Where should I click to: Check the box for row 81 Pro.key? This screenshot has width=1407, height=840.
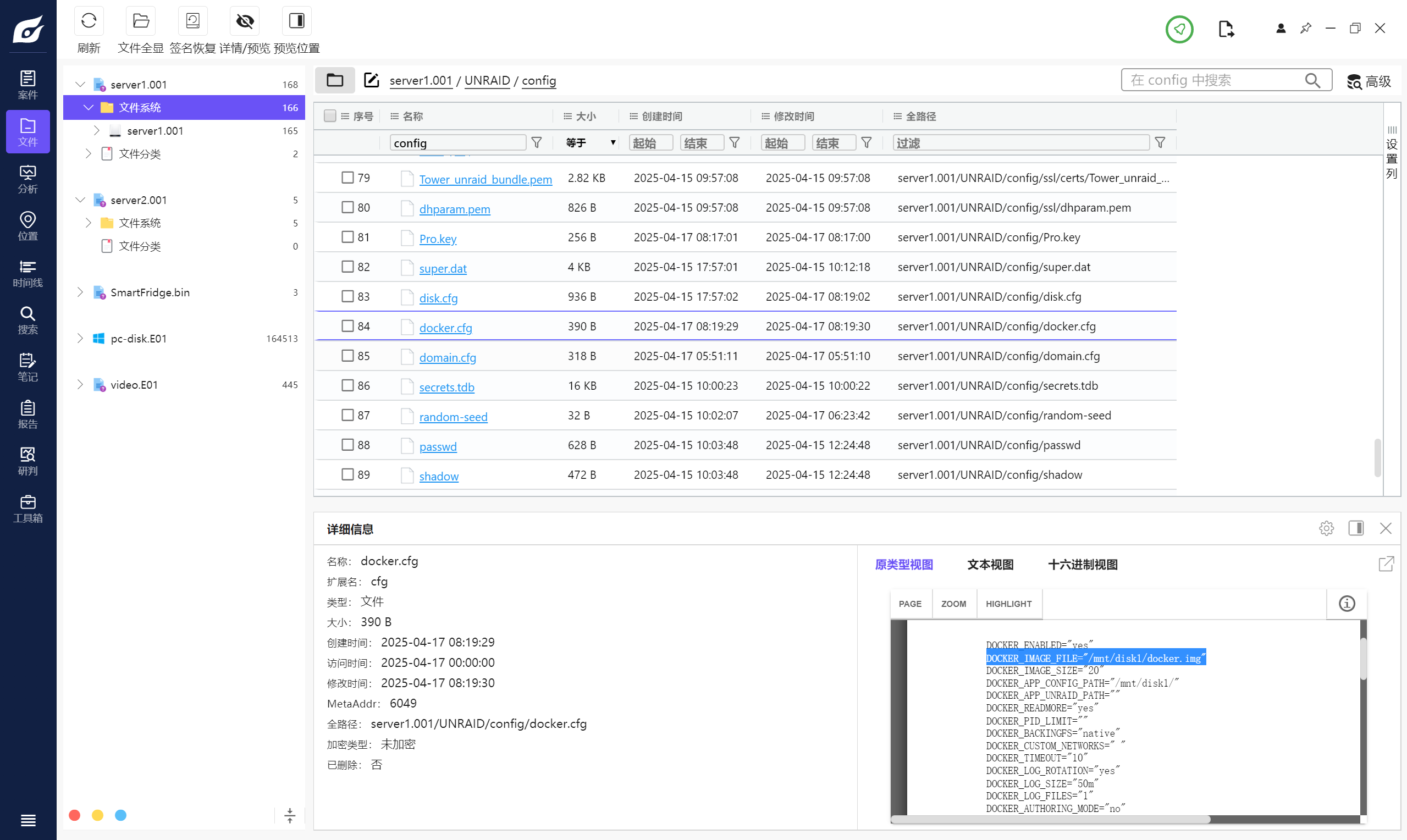(347, 237)
